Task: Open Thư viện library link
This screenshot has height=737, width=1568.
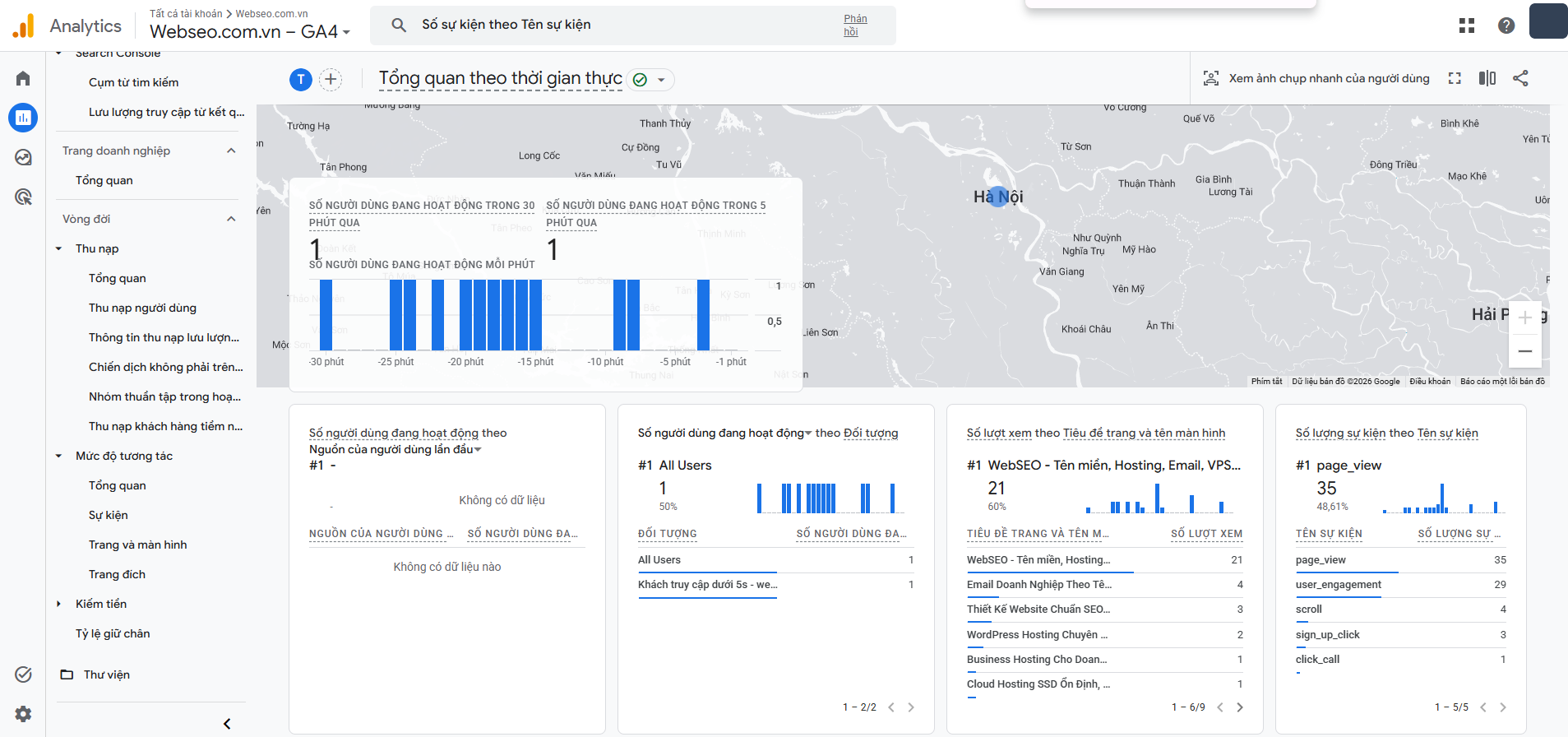Action: pos(107,674)
